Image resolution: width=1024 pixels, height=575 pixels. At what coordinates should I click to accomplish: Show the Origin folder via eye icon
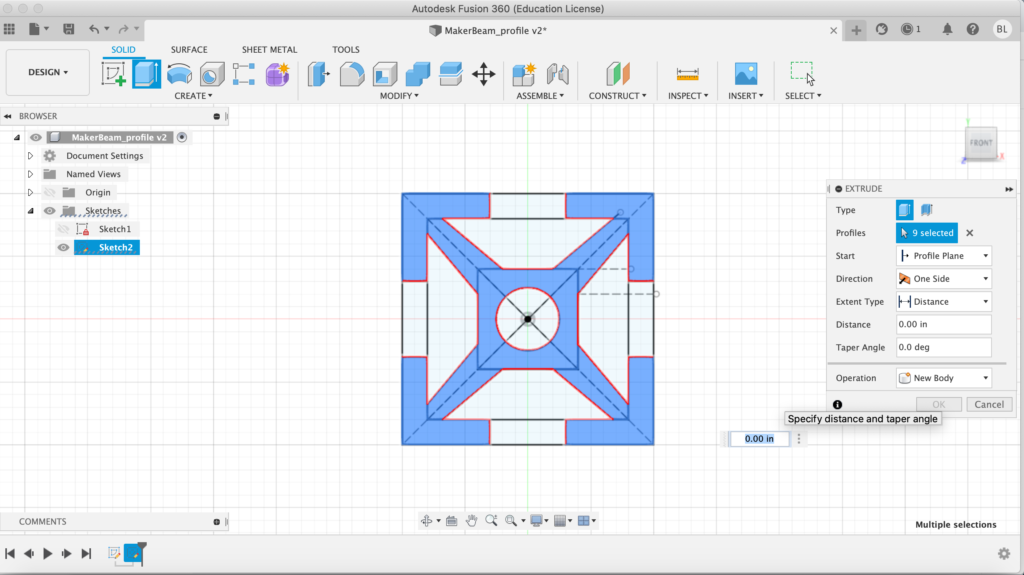(49, 192)
